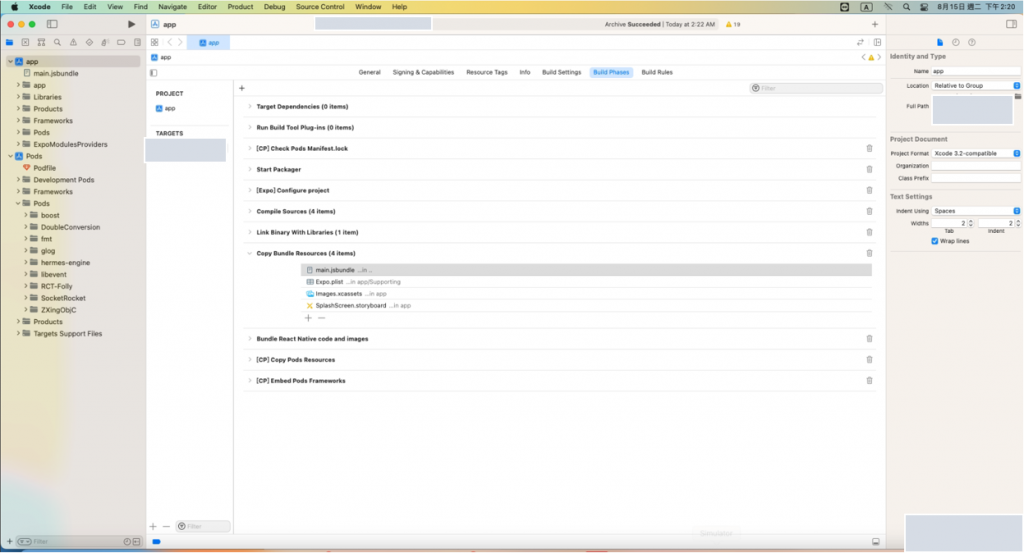Expand Run Build Tool Plug-ins phase
1024x553 pixels.
(x=249, y=127)
